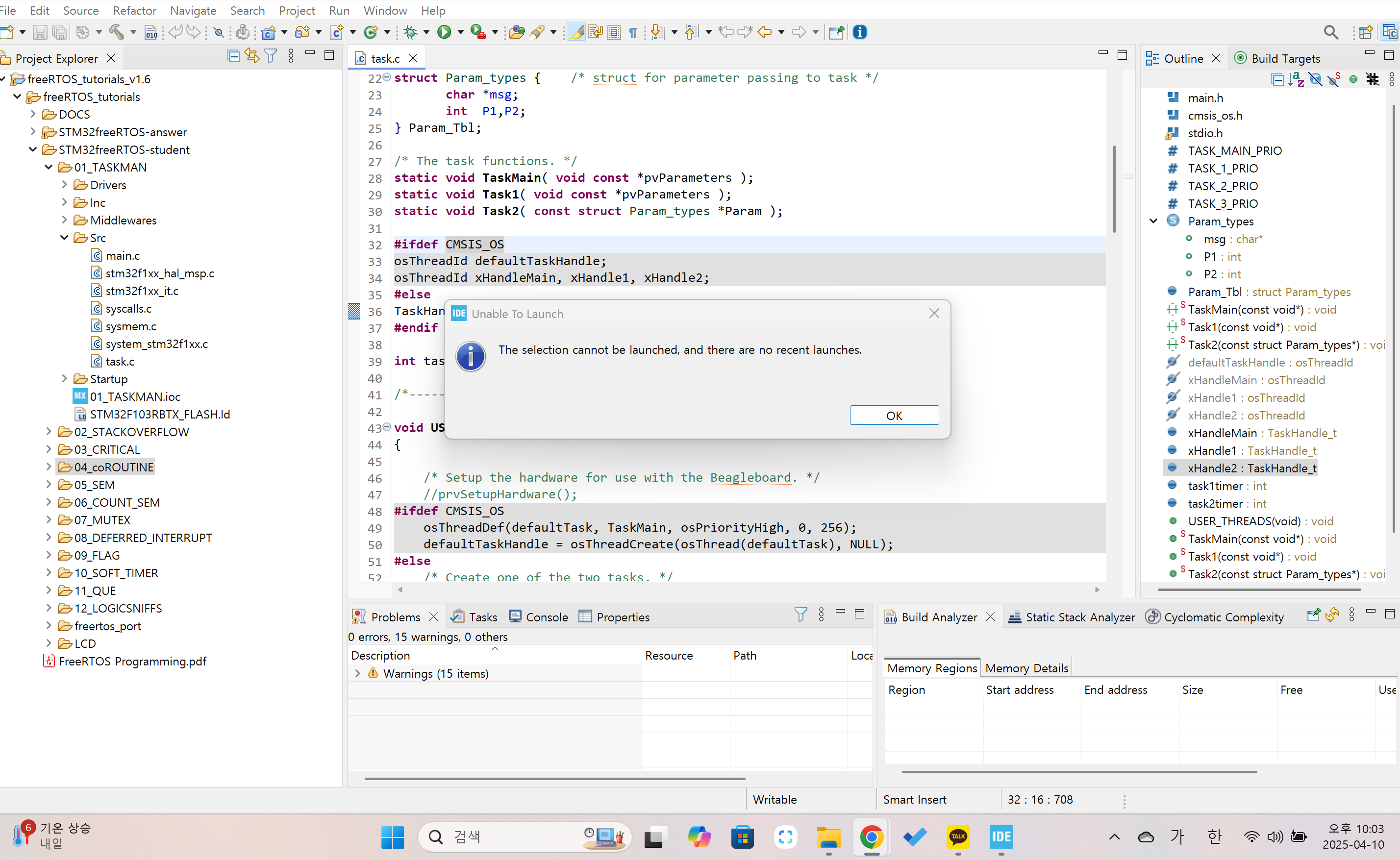Click the Build hammer icon
Image resolution: width=1400 pixels, height=860 pixels.
click(x=116, y=32)
